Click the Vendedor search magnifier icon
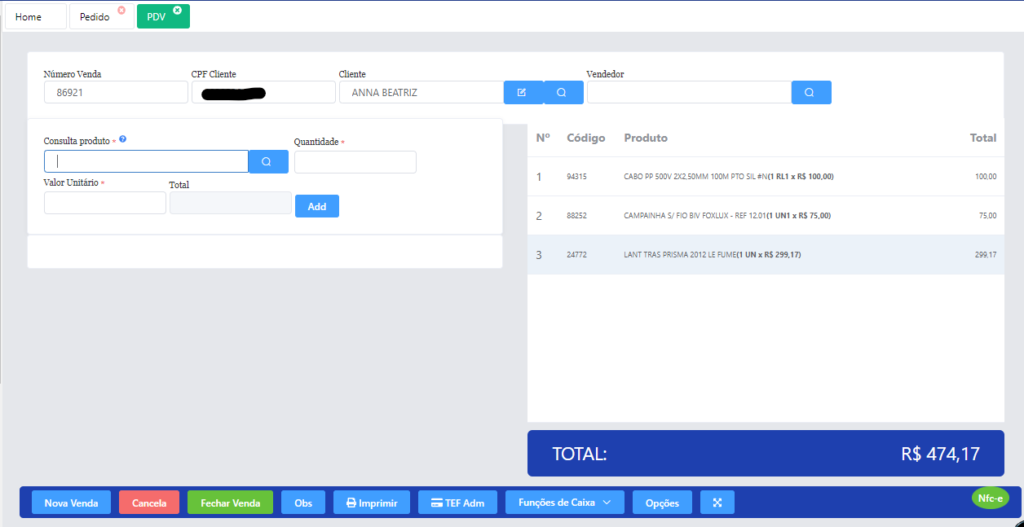Viewport: 1024px width, 527px height. click(x=810, y=92)
